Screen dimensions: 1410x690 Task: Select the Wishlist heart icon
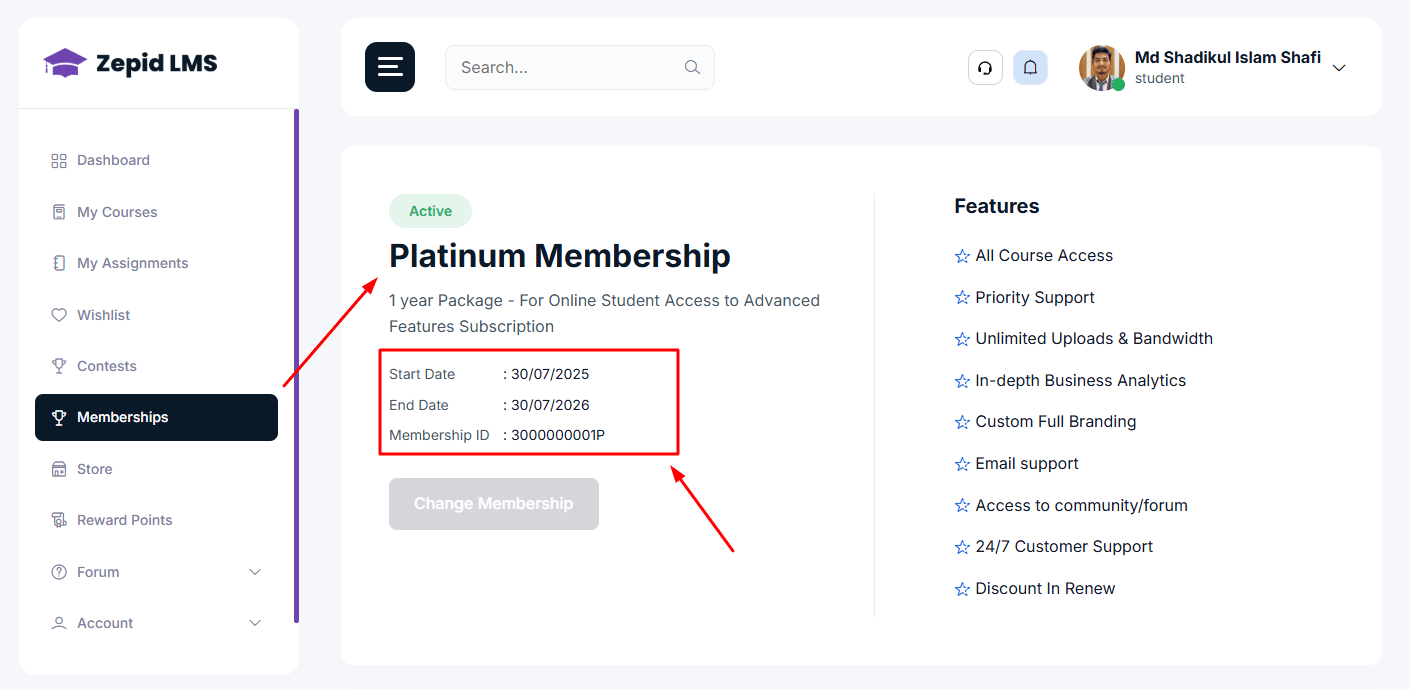coord(59,314)
